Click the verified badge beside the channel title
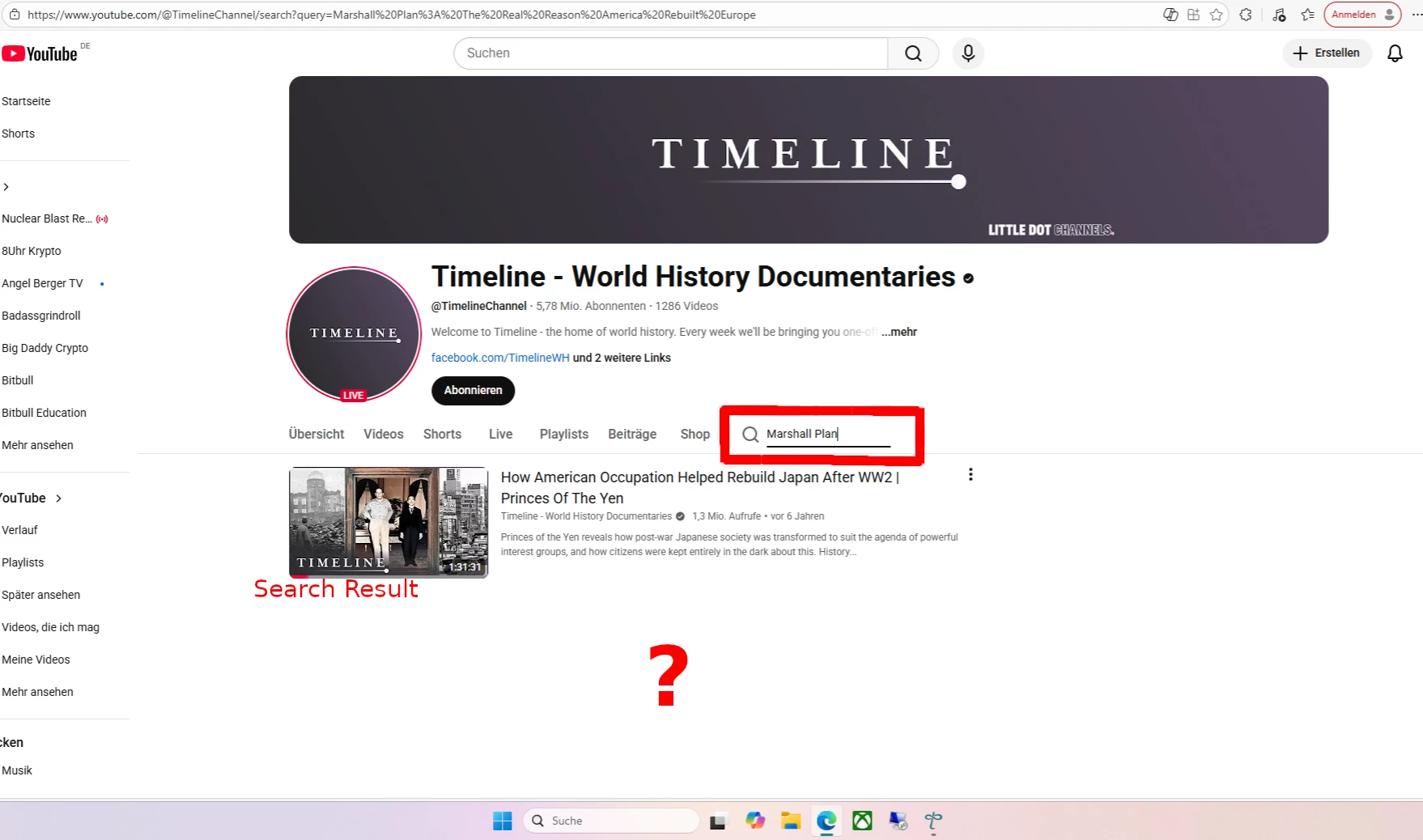This screenshot has height=840, width=1423. [x=968, y=278]
